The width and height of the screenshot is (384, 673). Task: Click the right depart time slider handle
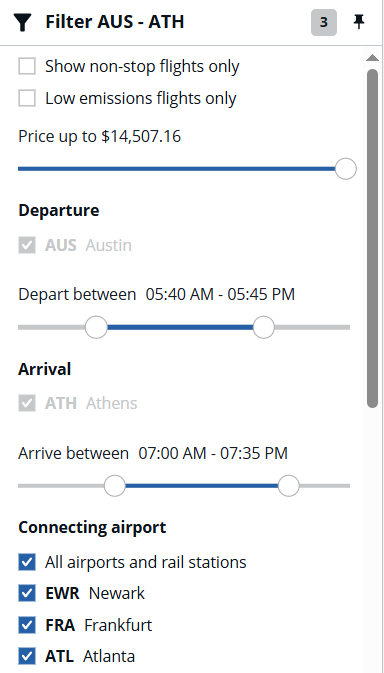point(263,327)
